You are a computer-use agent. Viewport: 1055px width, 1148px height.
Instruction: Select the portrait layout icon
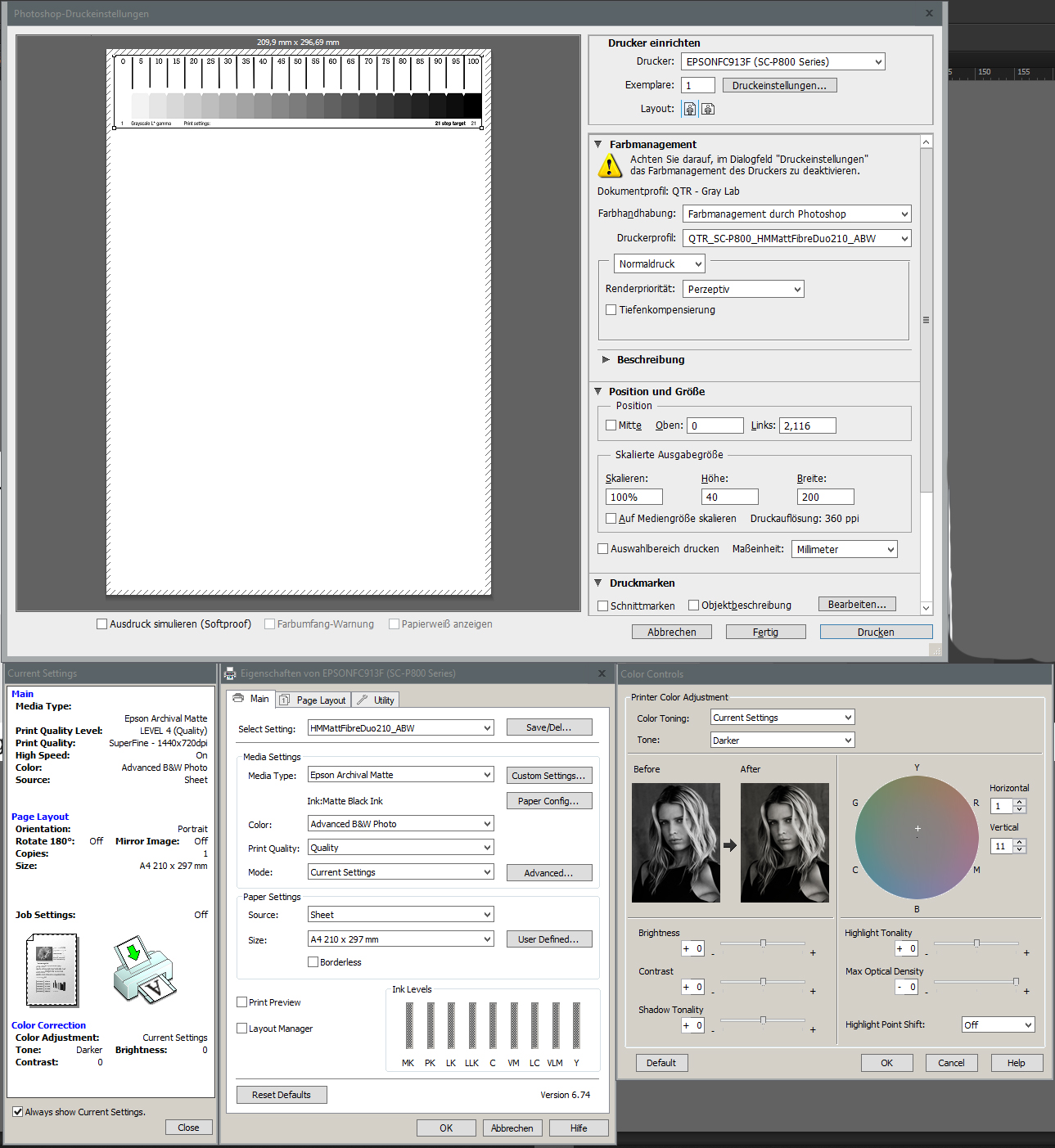pos(689,109)
